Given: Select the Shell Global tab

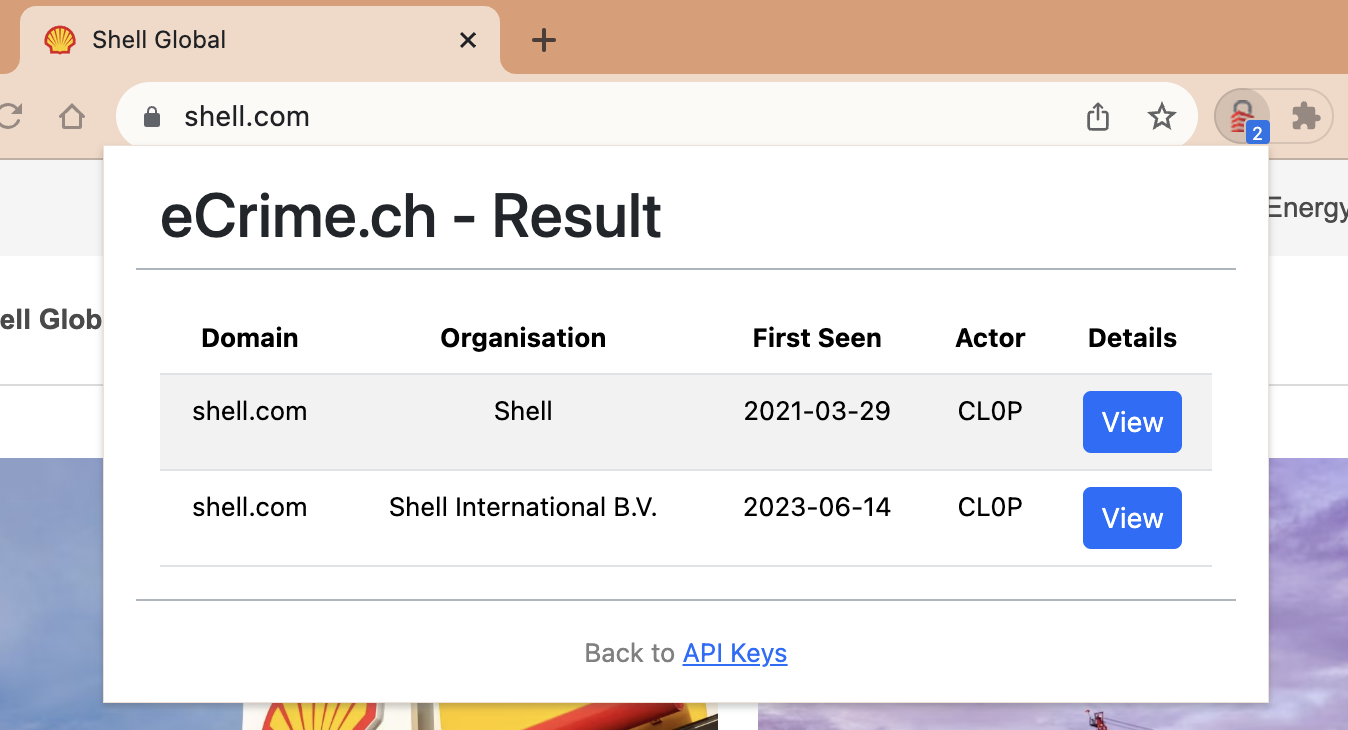Looking at the screenshot, I should point(260,40).
